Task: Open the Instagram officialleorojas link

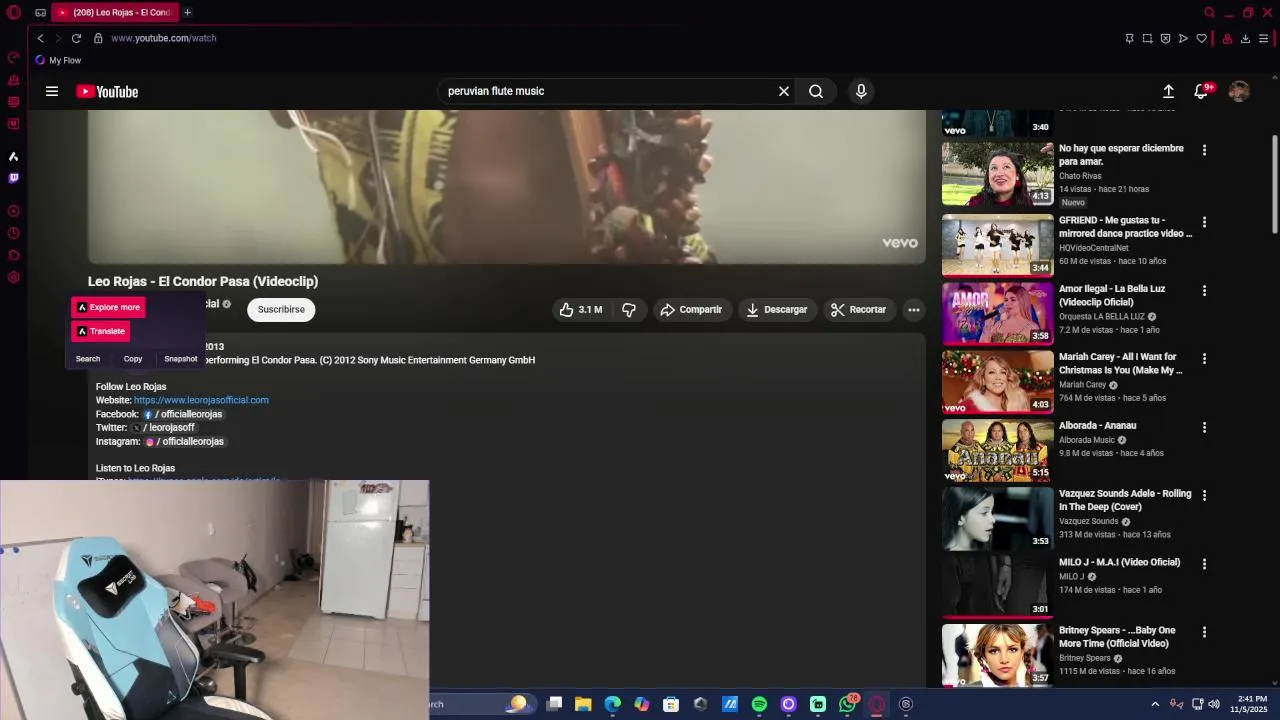Action: tap(185, 441)
